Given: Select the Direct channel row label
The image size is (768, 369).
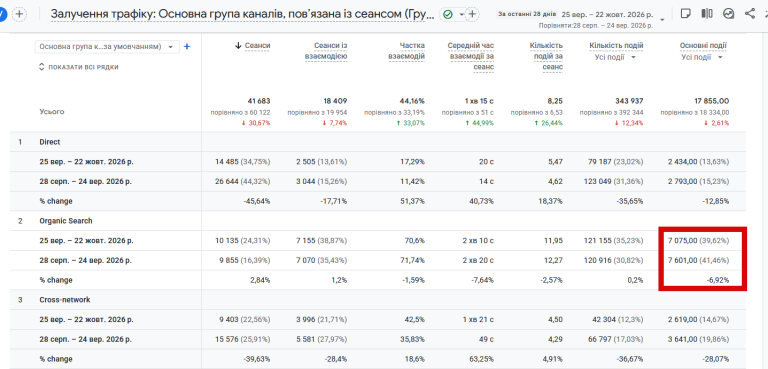Looking at the screenshot, I should pos(49,142).
